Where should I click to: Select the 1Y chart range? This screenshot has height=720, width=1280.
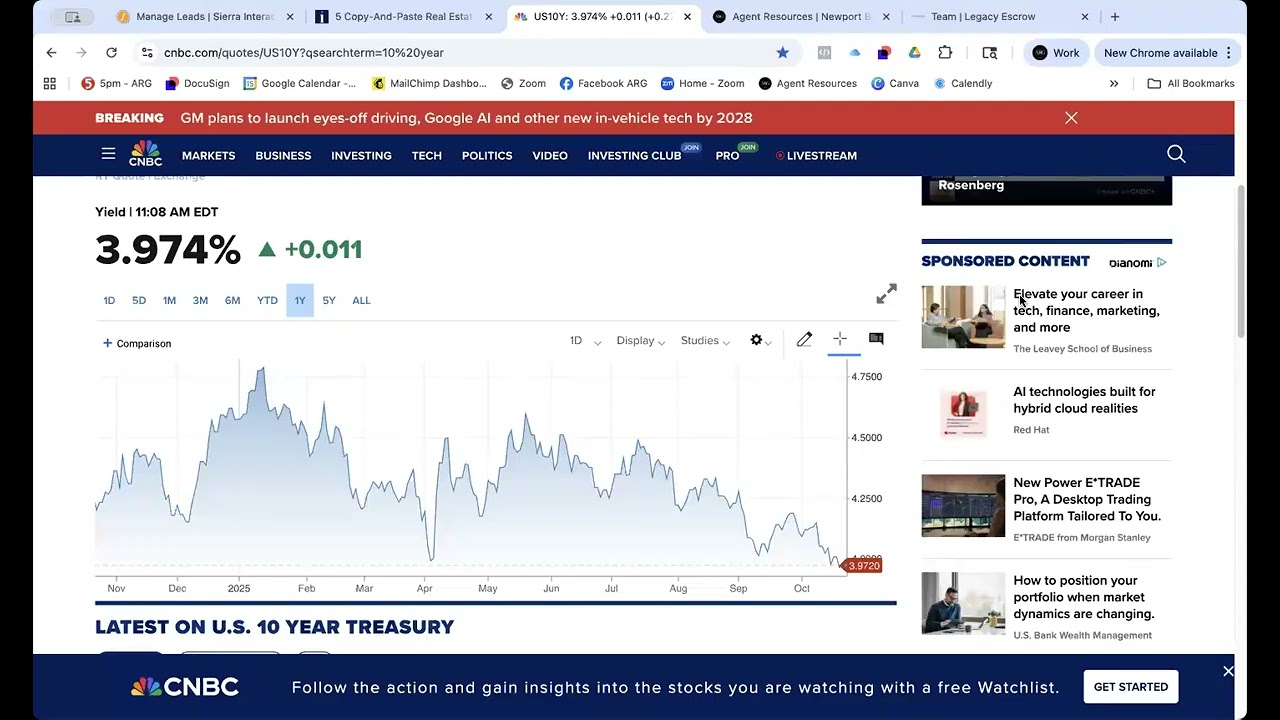click(300, 300)
